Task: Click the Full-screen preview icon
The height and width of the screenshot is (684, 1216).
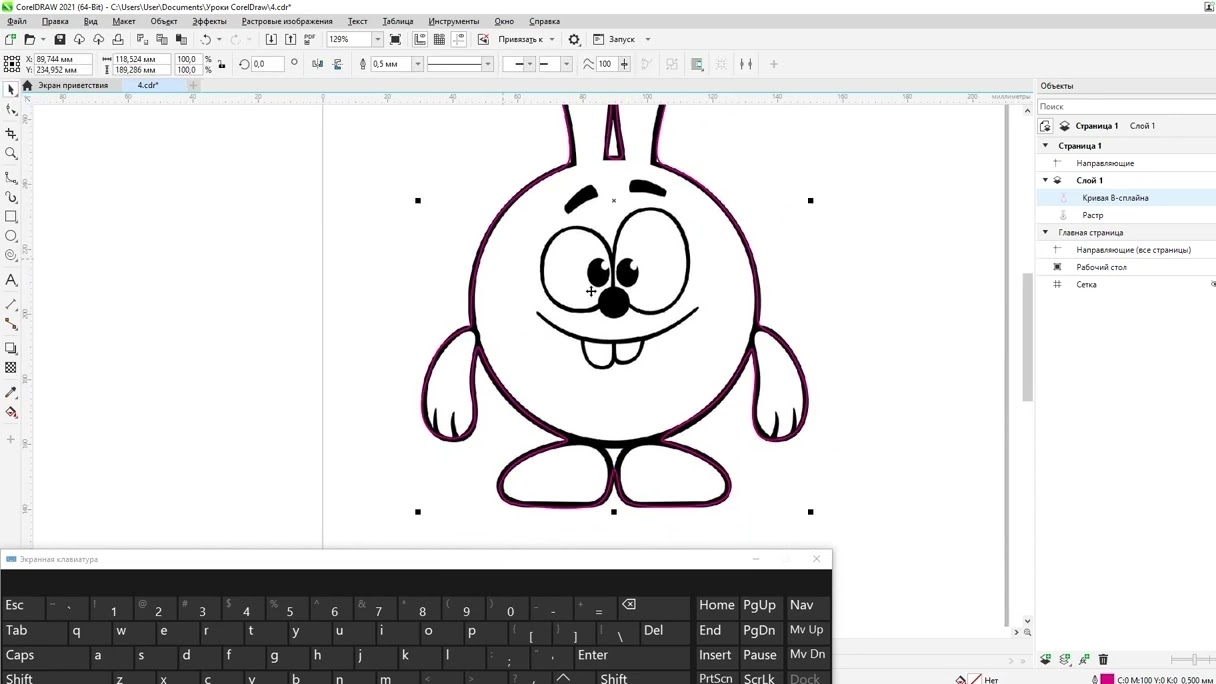Action: pos(396,39)
